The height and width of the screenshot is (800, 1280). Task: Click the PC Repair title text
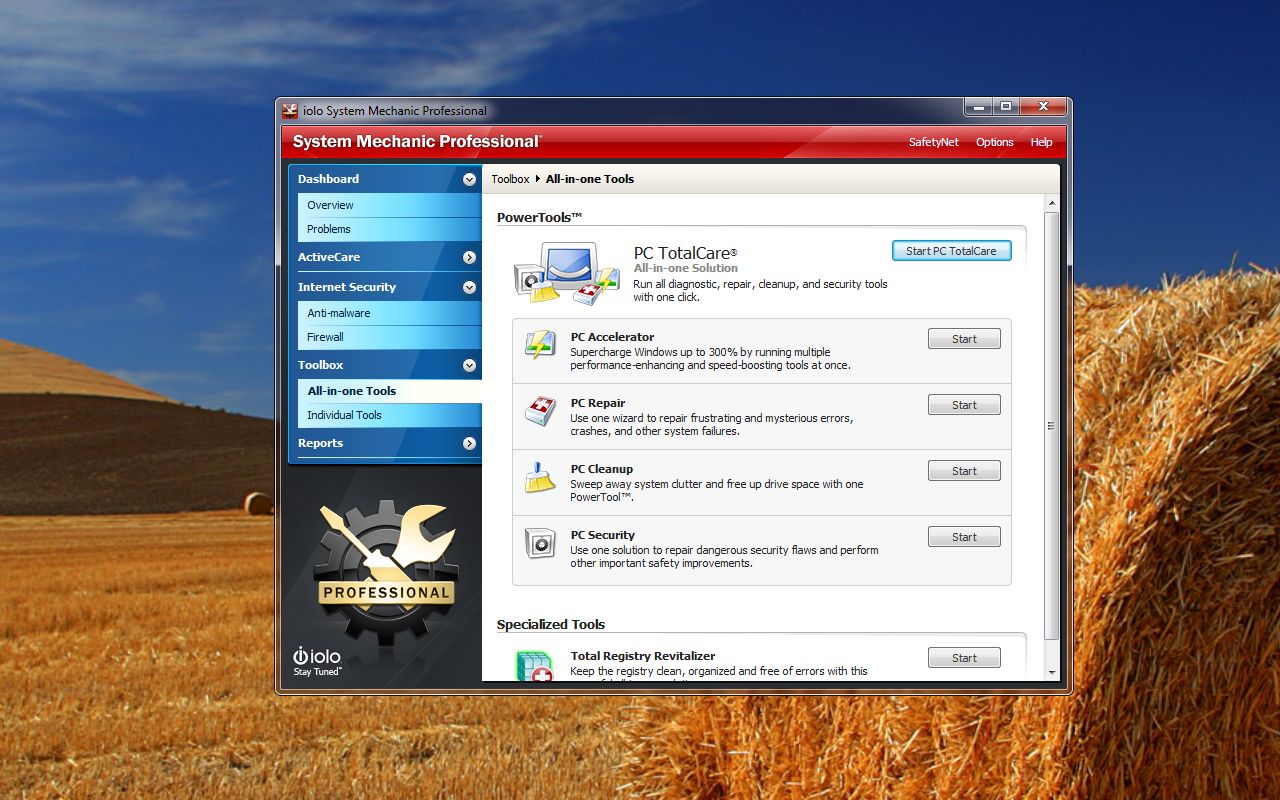598,403
